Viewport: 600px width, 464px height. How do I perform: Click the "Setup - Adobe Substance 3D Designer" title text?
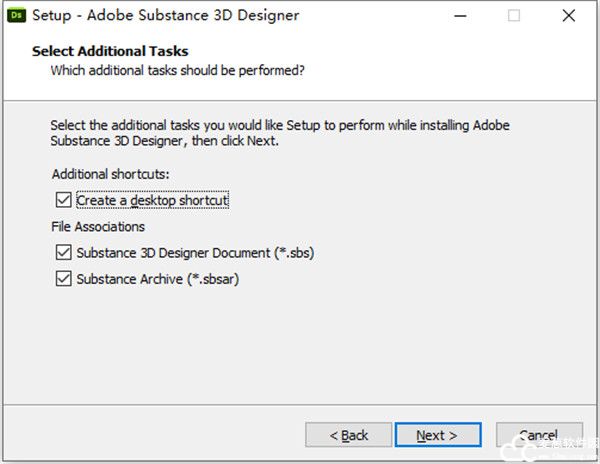(x=165, y=16)
